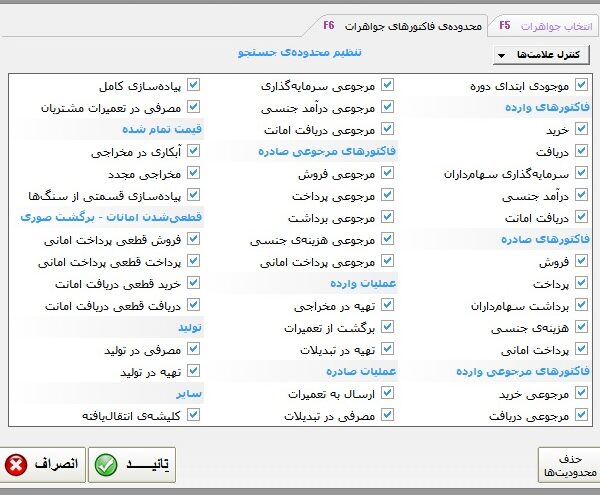Click the فاکتورهای مرجوعی وارده header
This screenshot has width=600, height=495.
[523, 371]
